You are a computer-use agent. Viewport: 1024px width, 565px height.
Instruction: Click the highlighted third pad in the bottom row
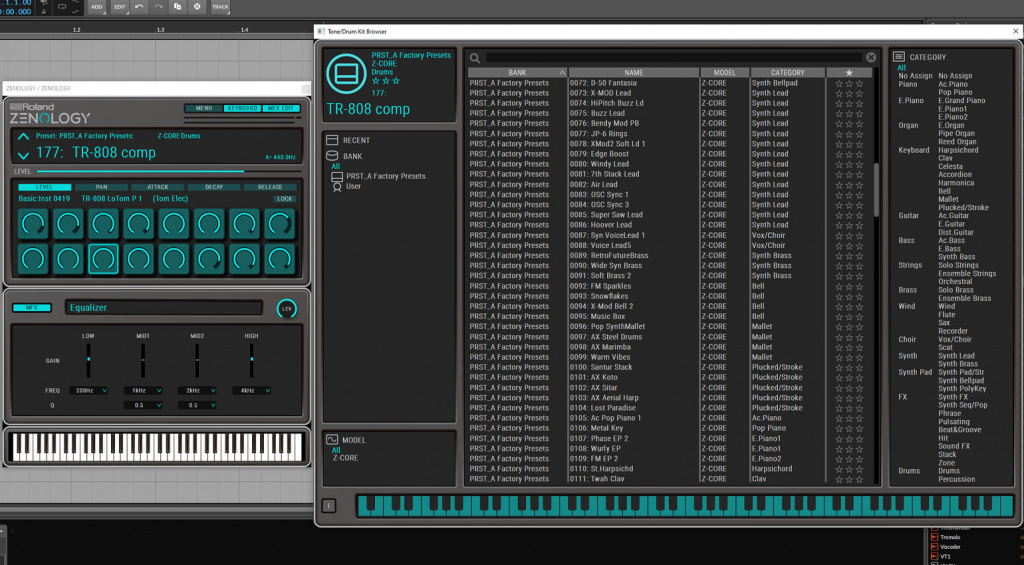(103, 259)
